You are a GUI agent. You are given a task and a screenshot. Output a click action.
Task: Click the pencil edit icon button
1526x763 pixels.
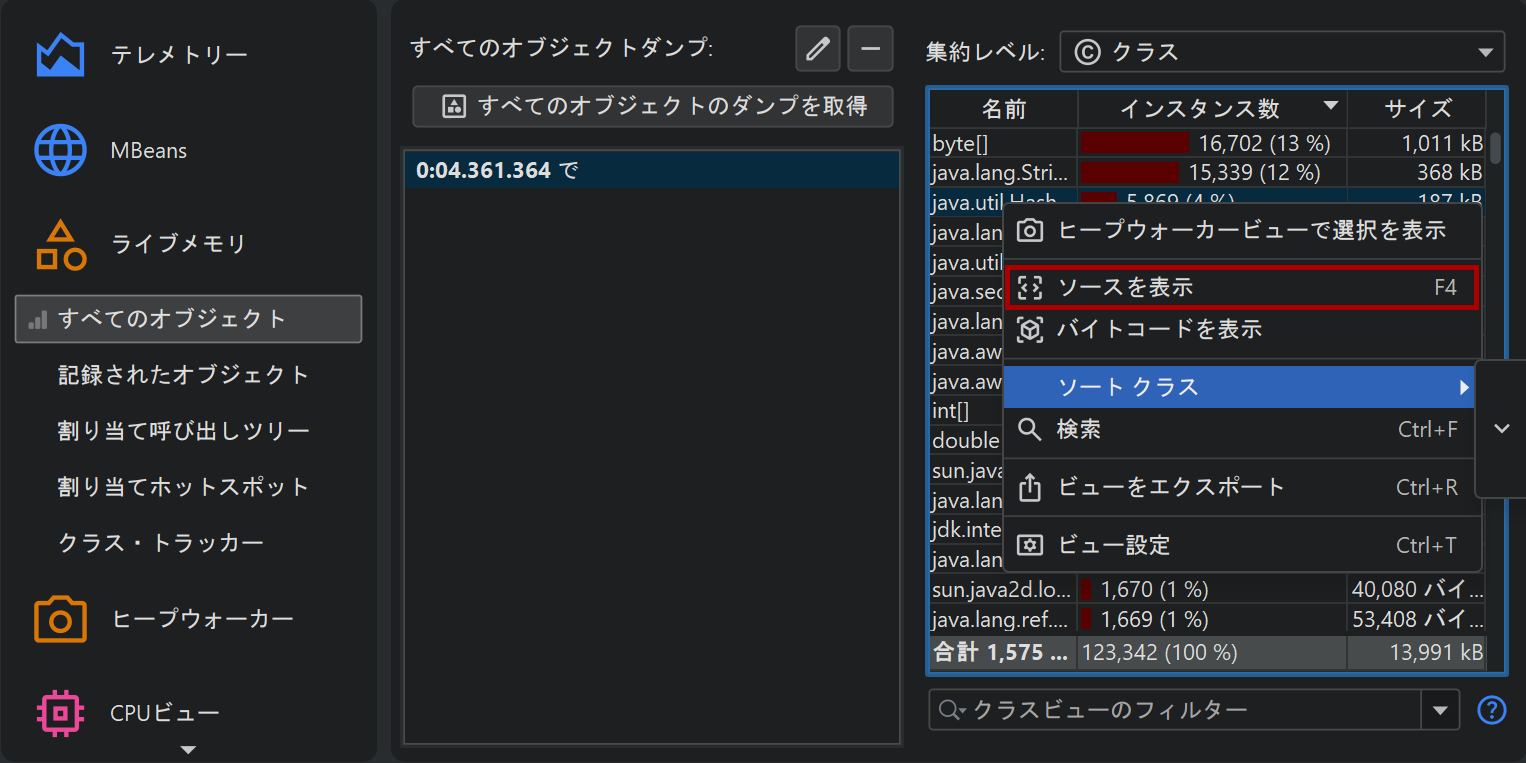[818, 49]
